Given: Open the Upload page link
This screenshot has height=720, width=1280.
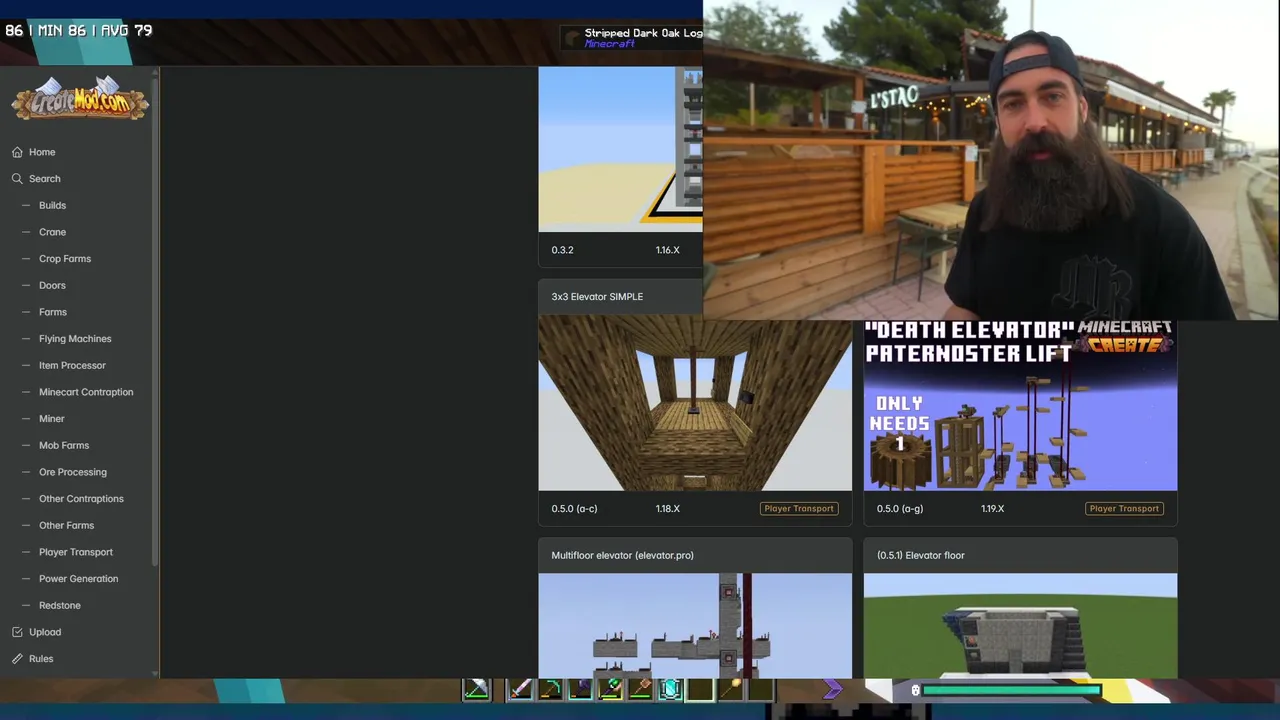Looking at the screenshot, I should (x=45, y=632).
